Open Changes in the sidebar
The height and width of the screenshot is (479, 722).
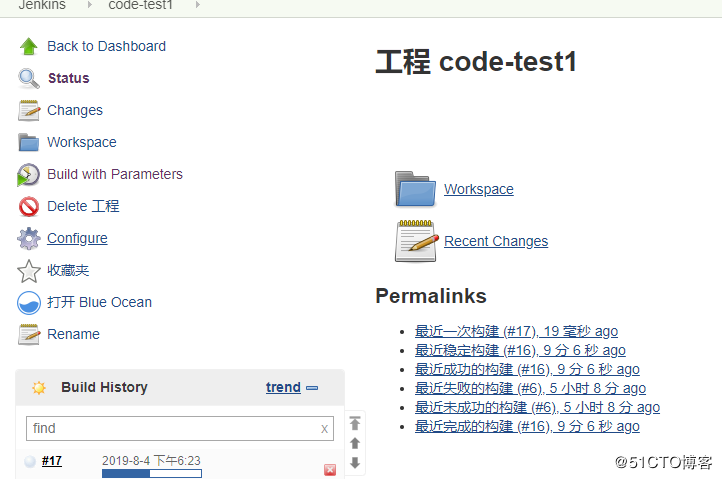point(75,111)
